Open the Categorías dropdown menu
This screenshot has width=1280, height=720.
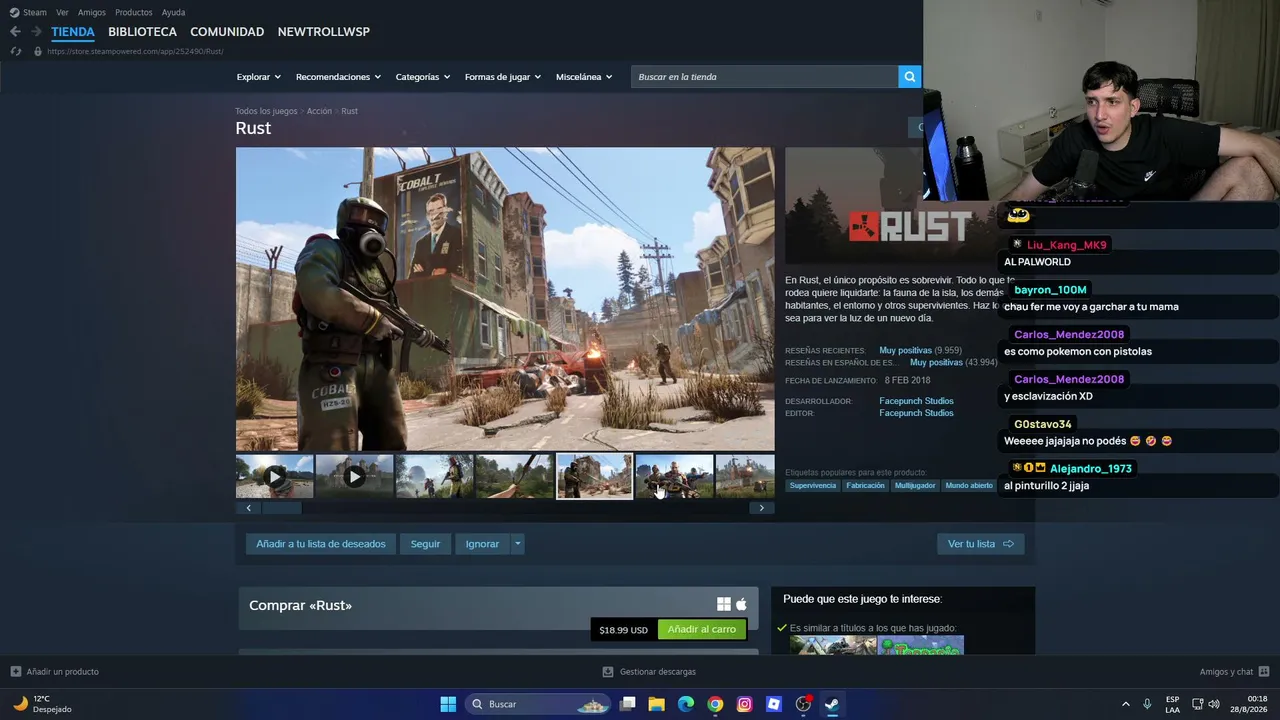423,77
